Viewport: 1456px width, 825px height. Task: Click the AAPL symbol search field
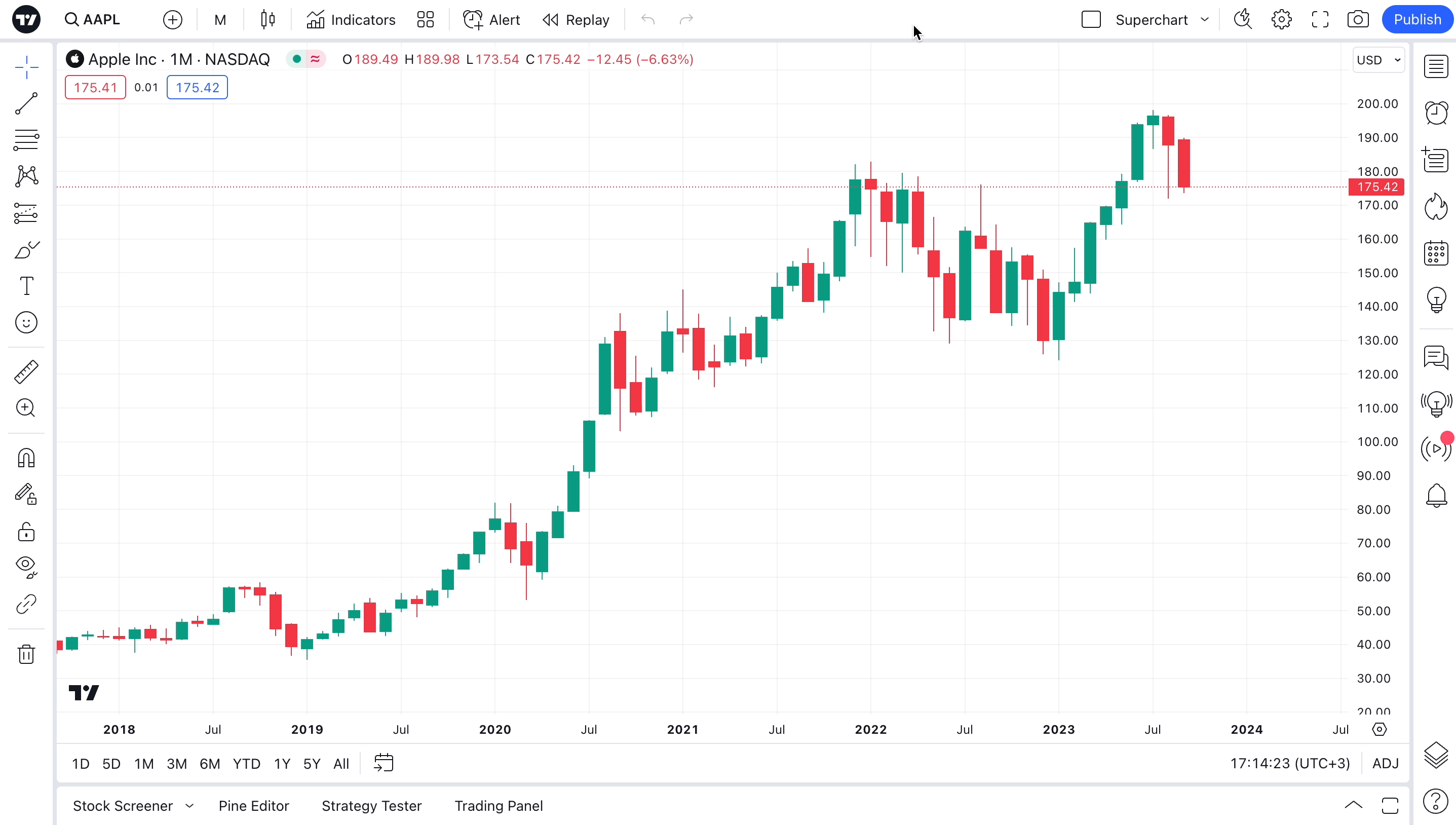(x=101, y=20)
